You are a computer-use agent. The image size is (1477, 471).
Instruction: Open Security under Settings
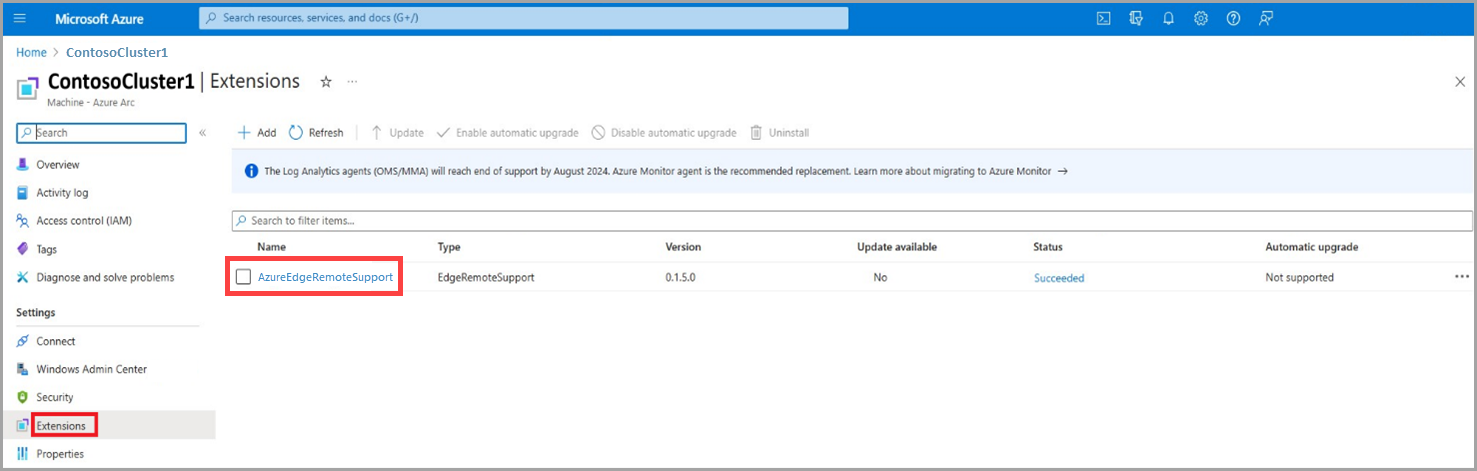tap(55, 397)
